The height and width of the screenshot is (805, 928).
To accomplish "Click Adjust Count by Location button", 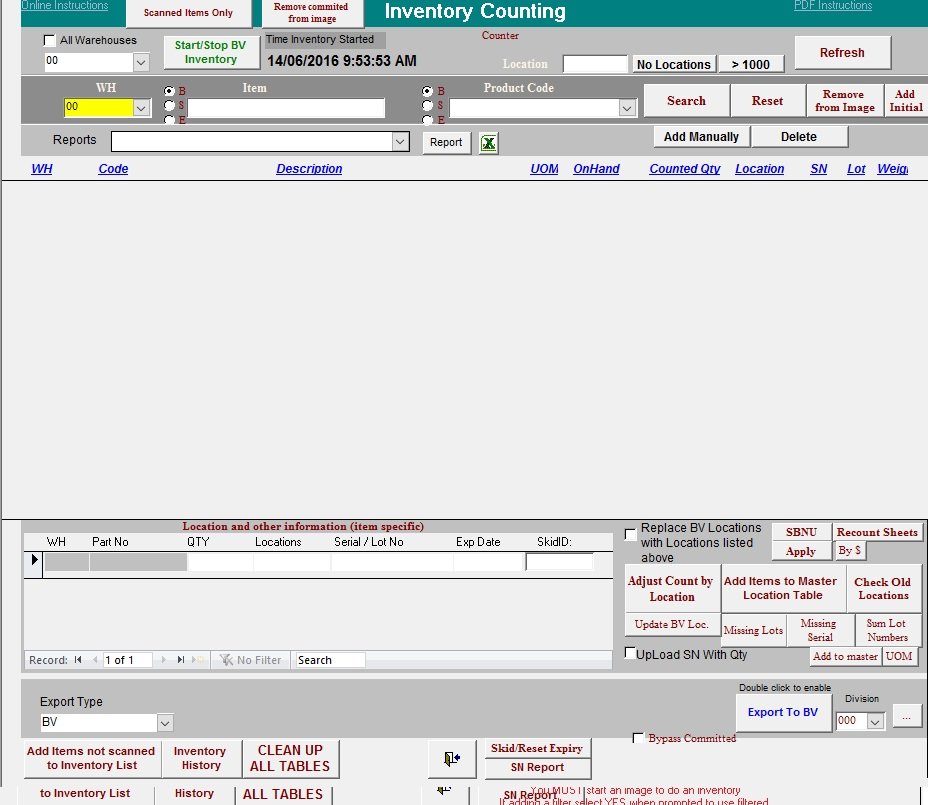I will tap(672, 589).
